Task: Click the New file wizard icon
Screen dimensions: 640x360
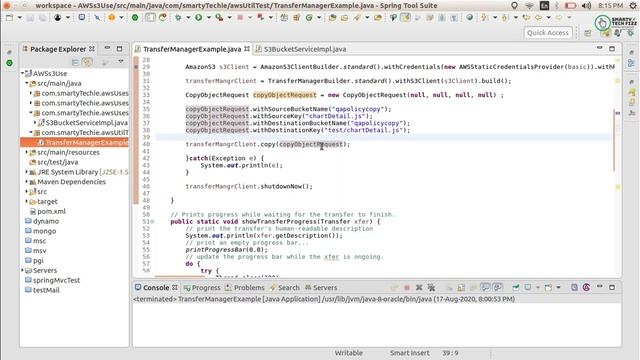Action: coord(9,18)
